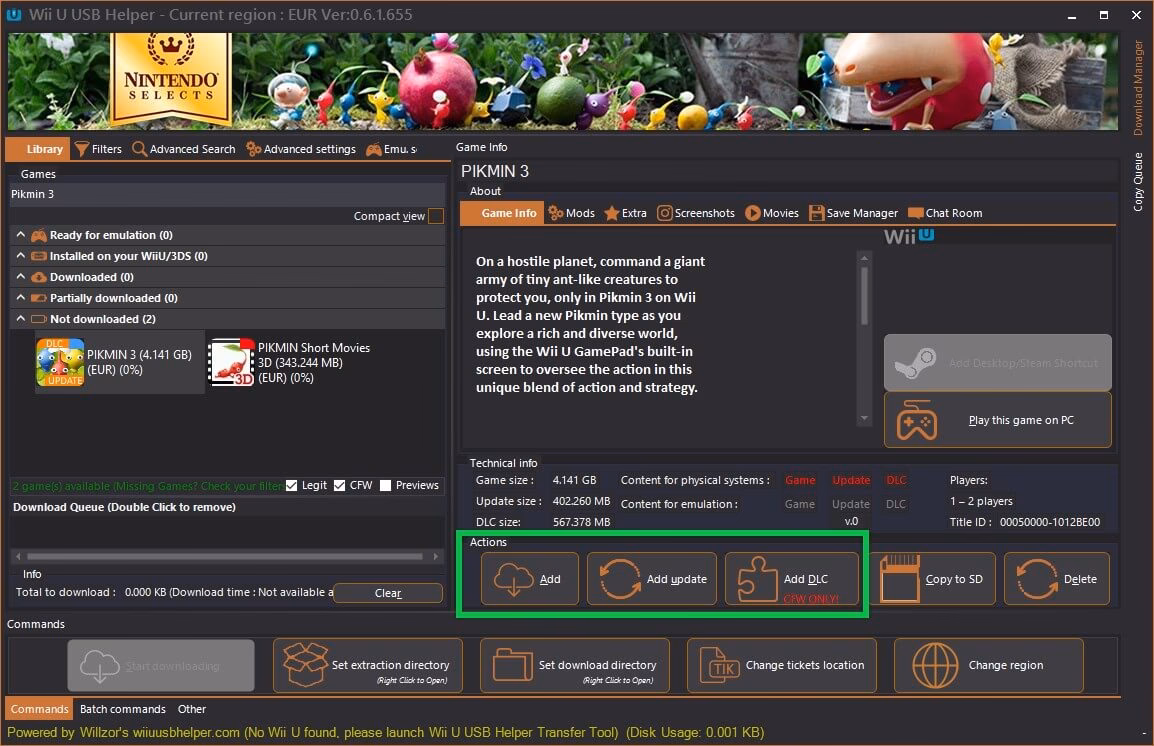Toggle the Compact view checkbox
This screenshot has height=746, width=1154.
coord(436,216)
